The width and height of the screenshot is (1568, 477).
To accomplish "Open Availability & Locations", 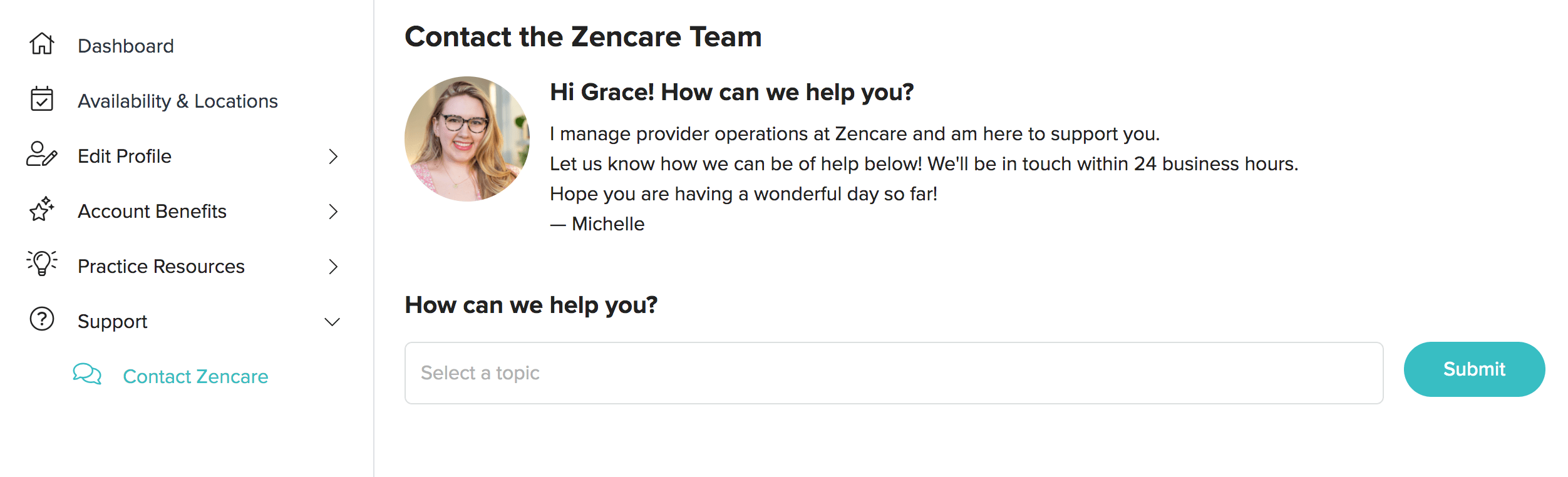I will tap(178, 100).
